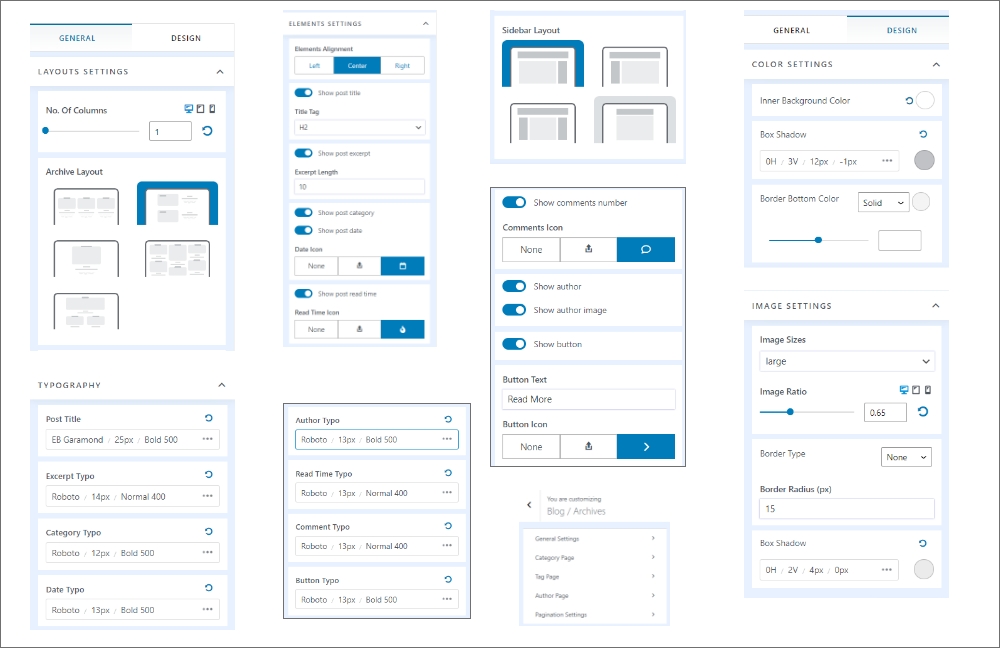Open the Title Tag dropdown
1000x648 pixels.
point(359,128)
